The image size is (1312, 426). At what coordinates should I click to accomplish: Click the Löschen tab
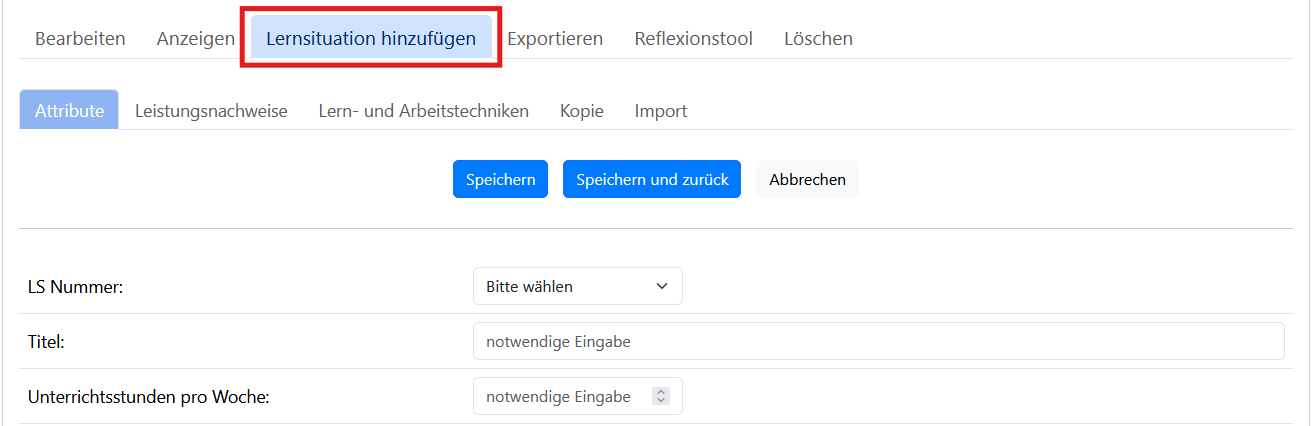818,39
